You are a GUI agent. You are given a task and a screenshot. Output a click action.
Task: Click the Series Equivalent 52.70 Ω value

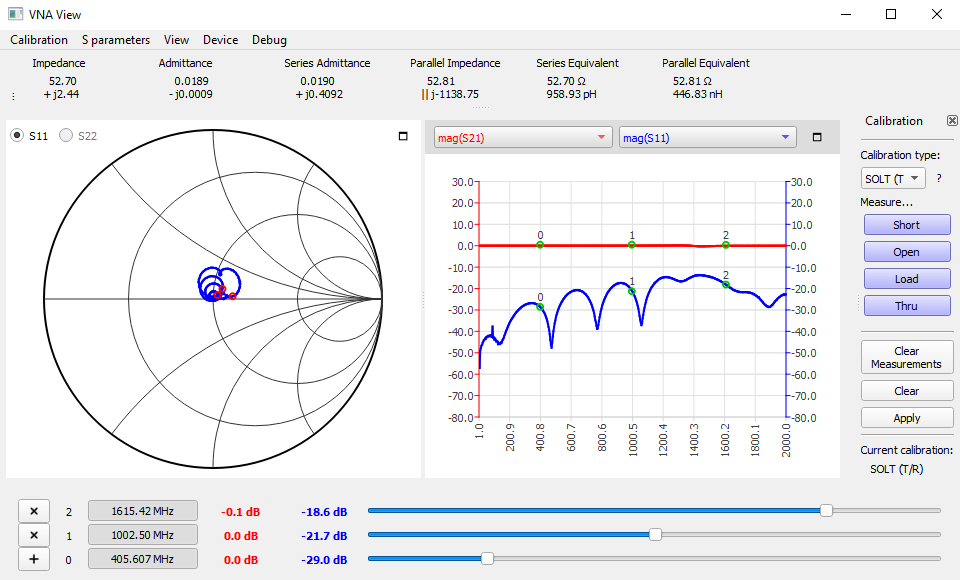(566, 81)
